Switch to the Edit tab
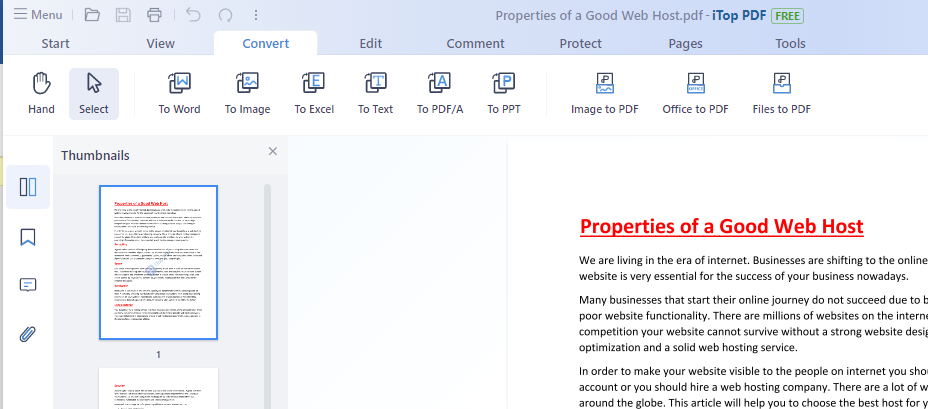 (x=370, y=43)
